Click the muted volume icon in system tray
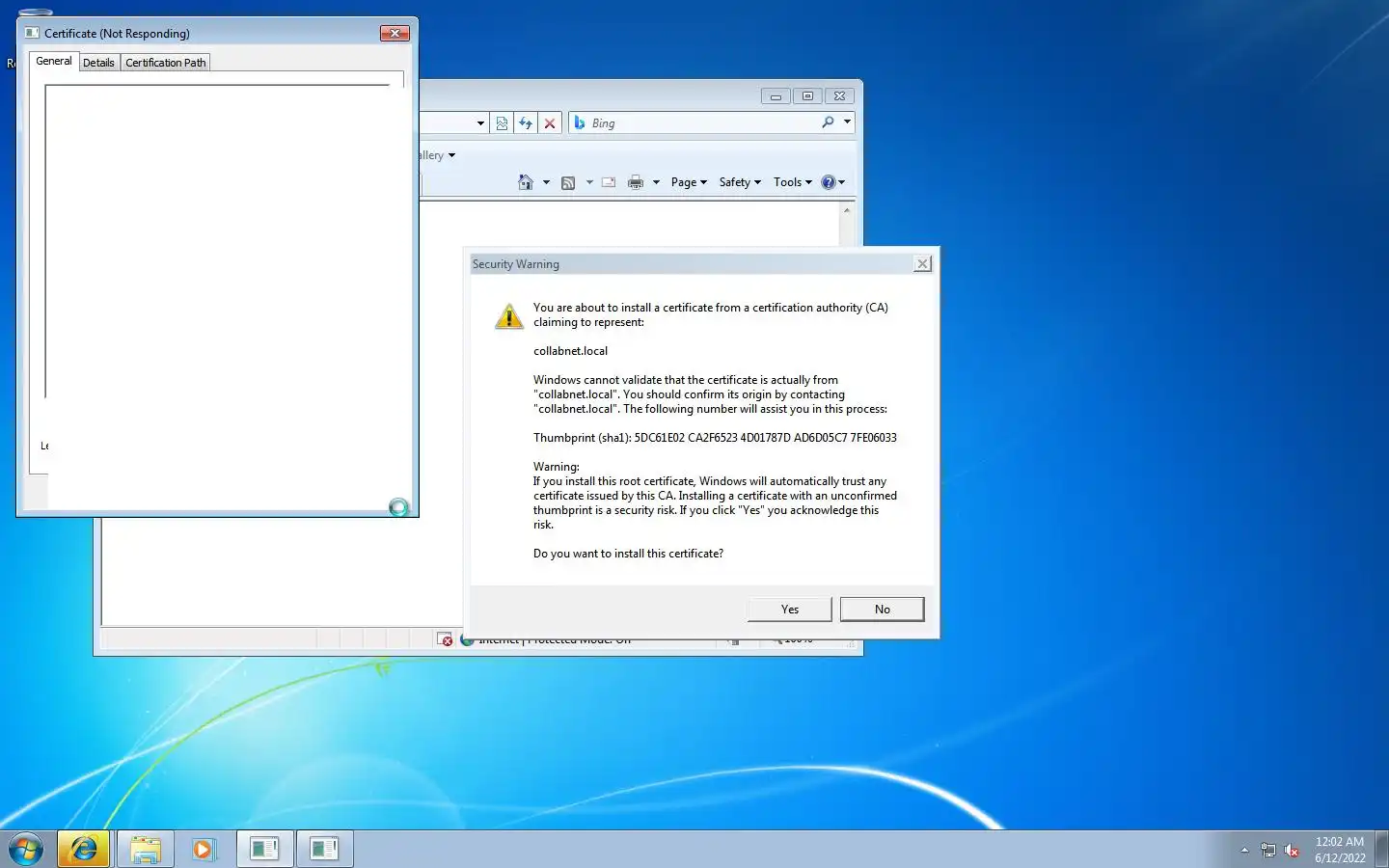1389x868 pixels. pyautogui.click(x=1292, y=851)
